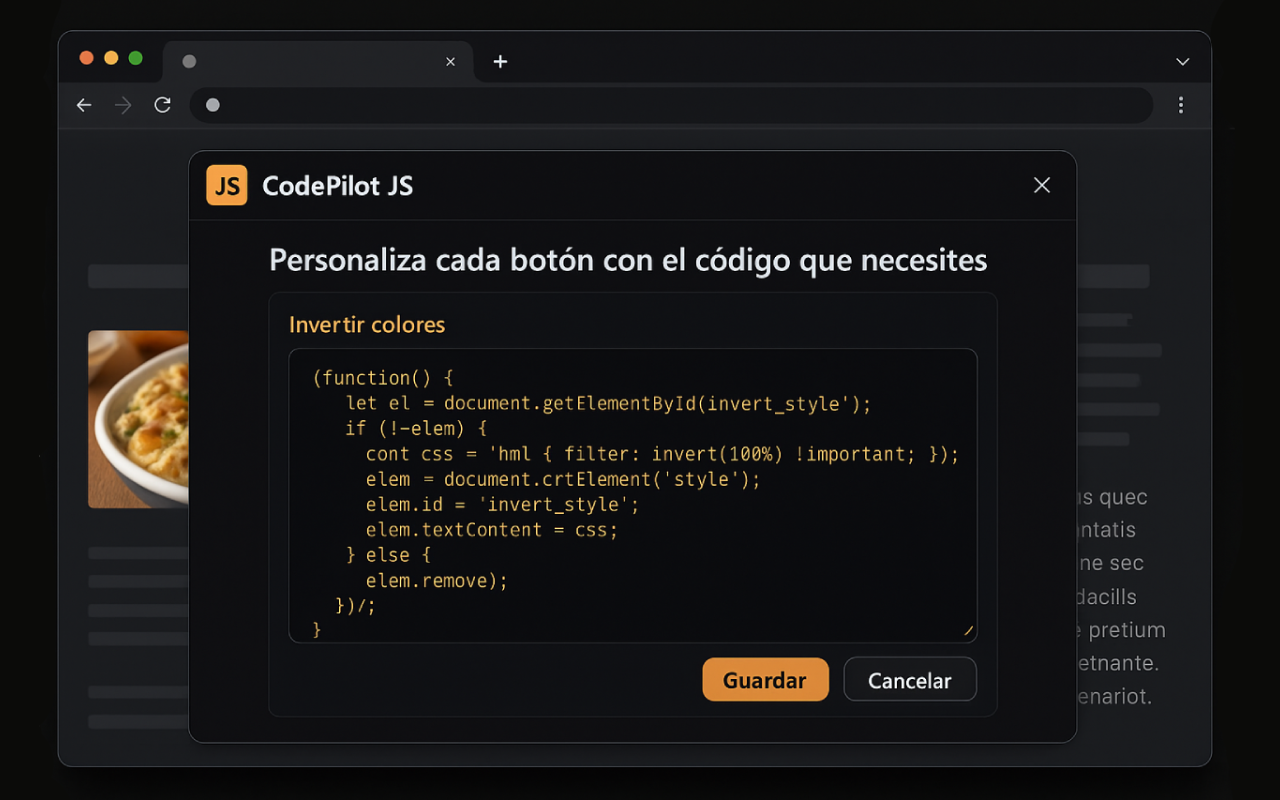Open the browser three-dot menu
The width and height of the screenshot is (1280, 800).
[x=1181, y=105]
